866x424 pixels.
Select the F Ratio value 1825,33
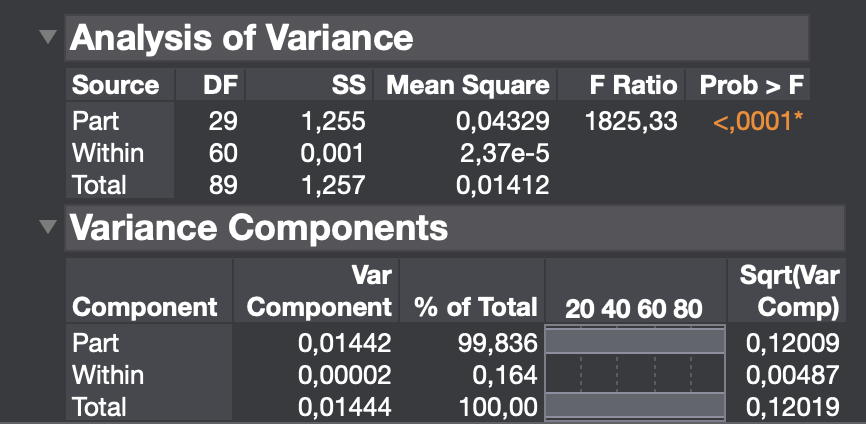click(x=631, y=122)
